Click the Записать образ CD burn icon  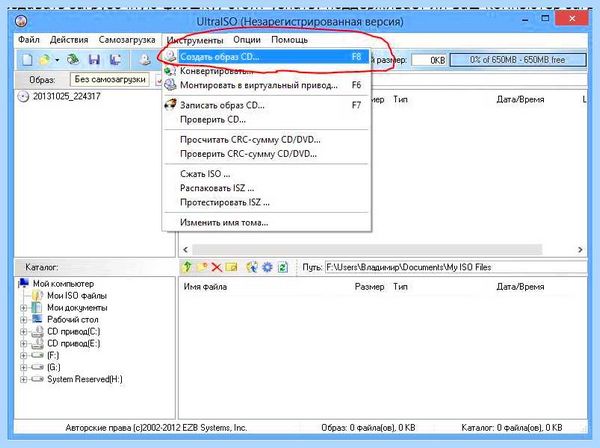click(170, 104)
